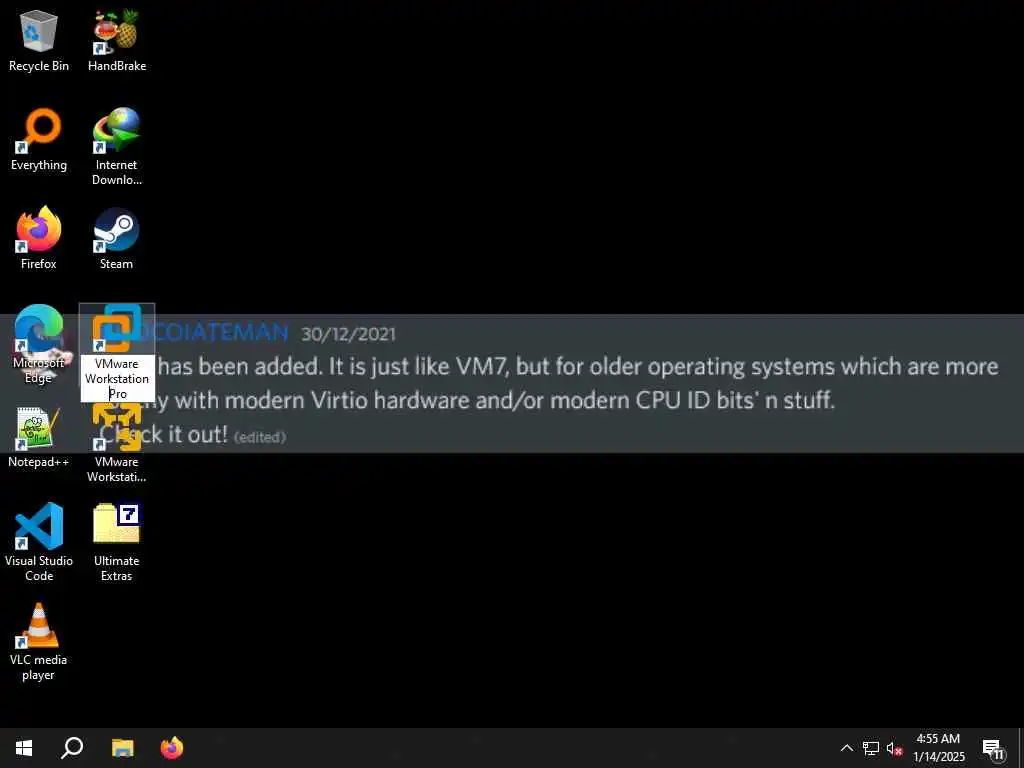Select the Internet Download Manager shortcut
The width and height of the screenshot is (1024, 768).
tap(117, 147)
